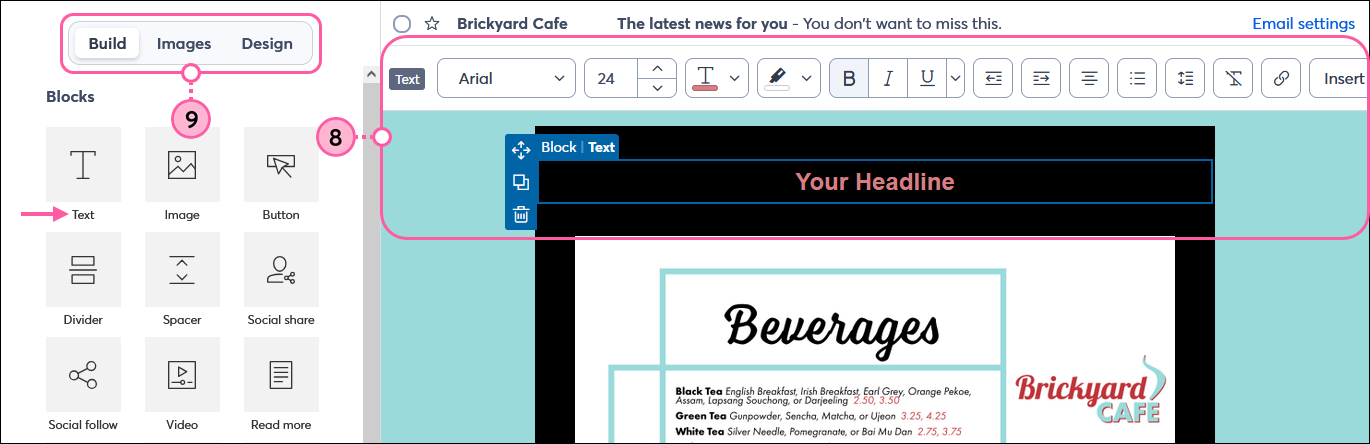This screenshot has width=1370, height=444.
Task: Open Email settings link
Action: 1304,23
